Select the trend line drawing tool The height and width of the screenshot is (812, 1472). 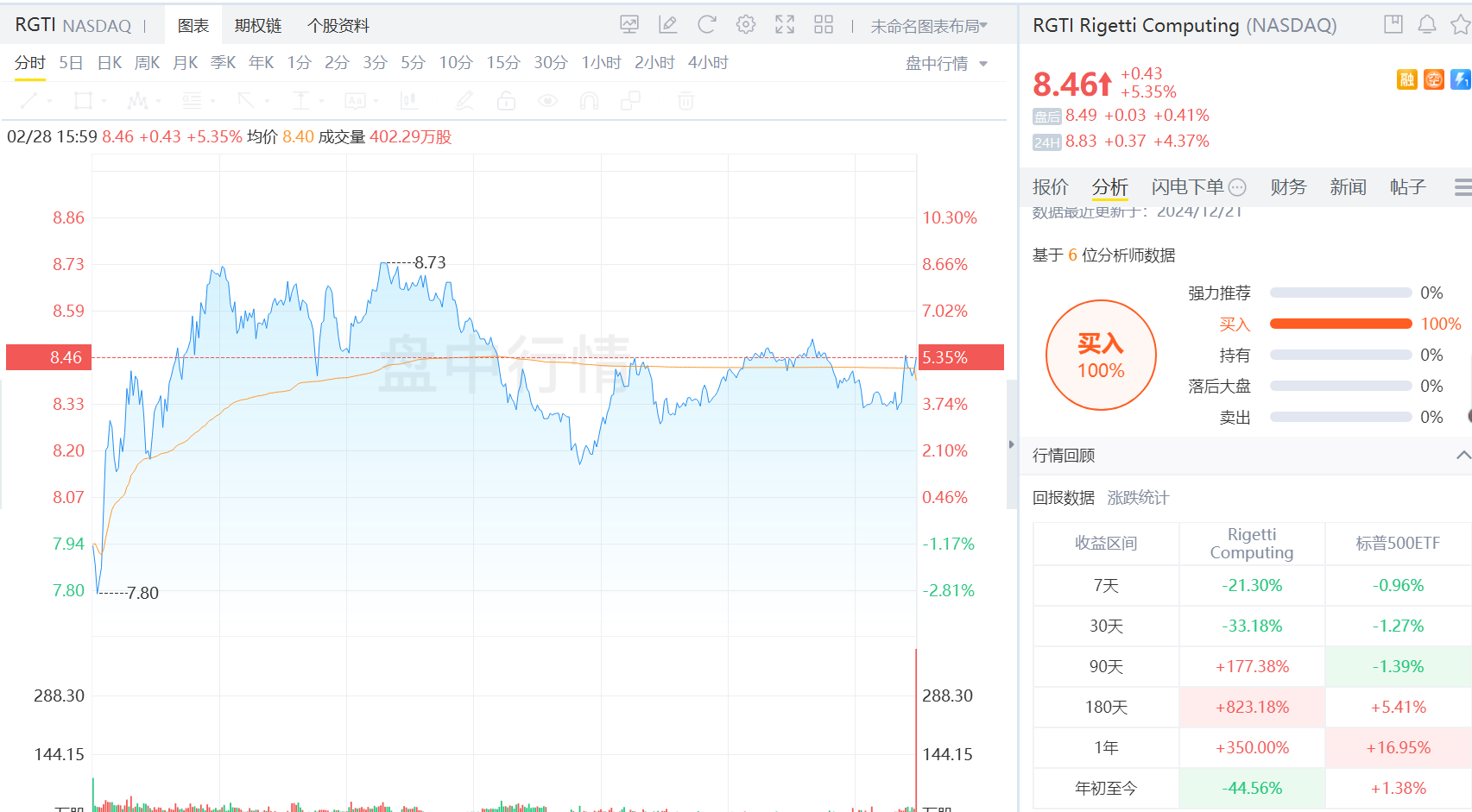[30, 101]
